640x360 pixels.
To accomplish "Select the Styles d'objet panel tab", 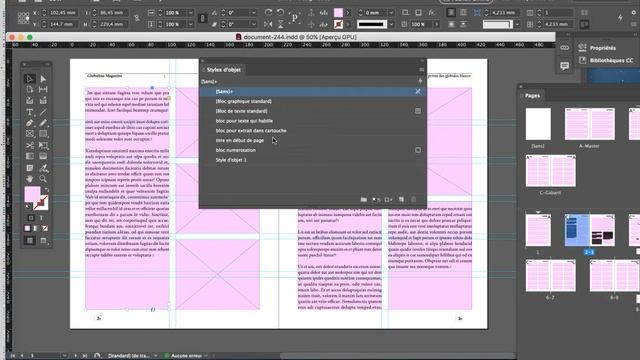I will (223, 70).
